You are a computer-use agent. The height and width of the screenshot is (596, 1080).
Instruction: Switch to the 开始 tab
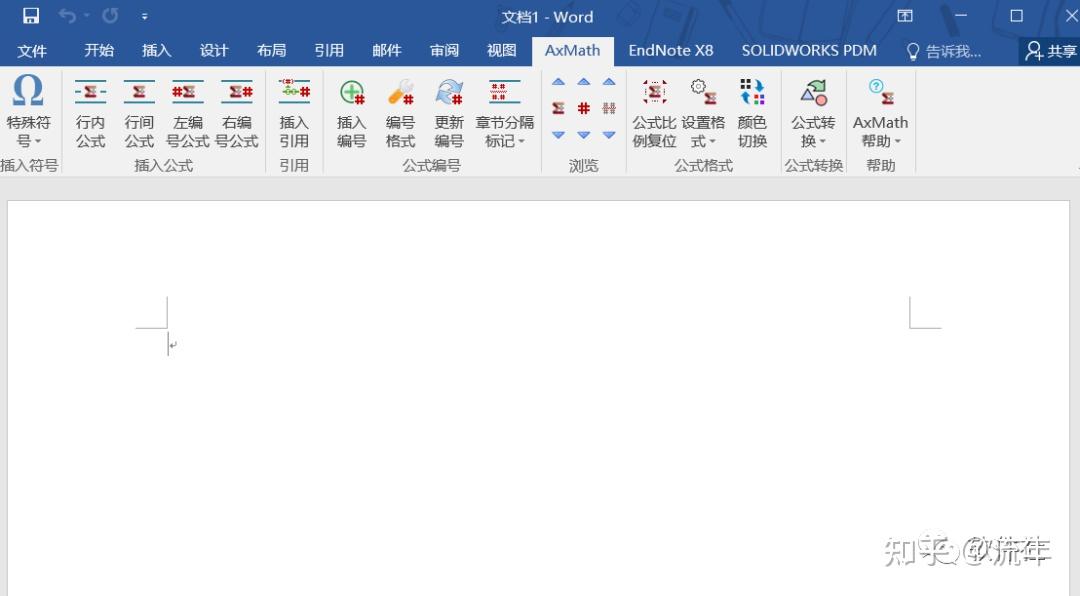pos(99,50)
